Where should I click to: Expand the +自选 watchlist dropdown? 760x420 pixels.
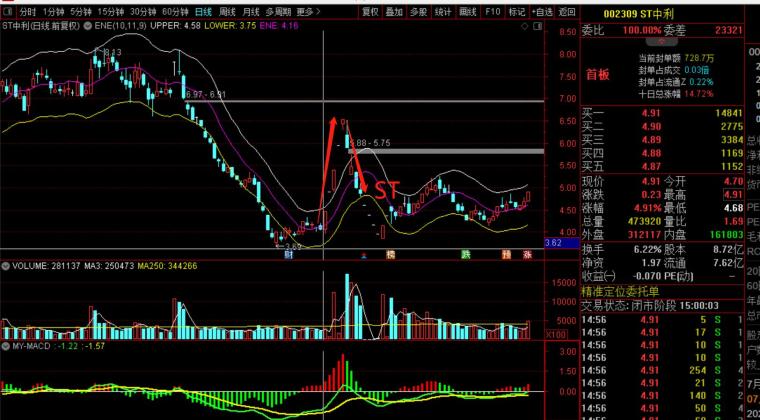click(541, 12)
